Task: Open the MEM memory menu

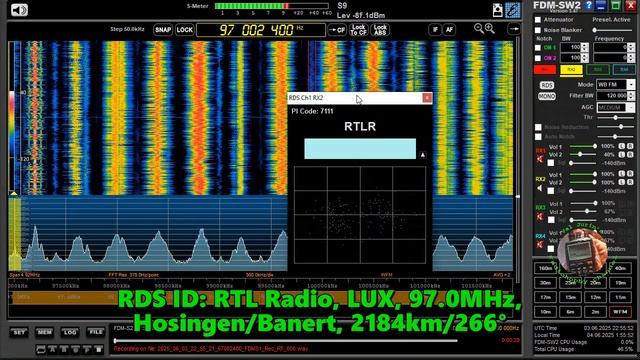Action: pyautogui.click(x=44, y=332)
